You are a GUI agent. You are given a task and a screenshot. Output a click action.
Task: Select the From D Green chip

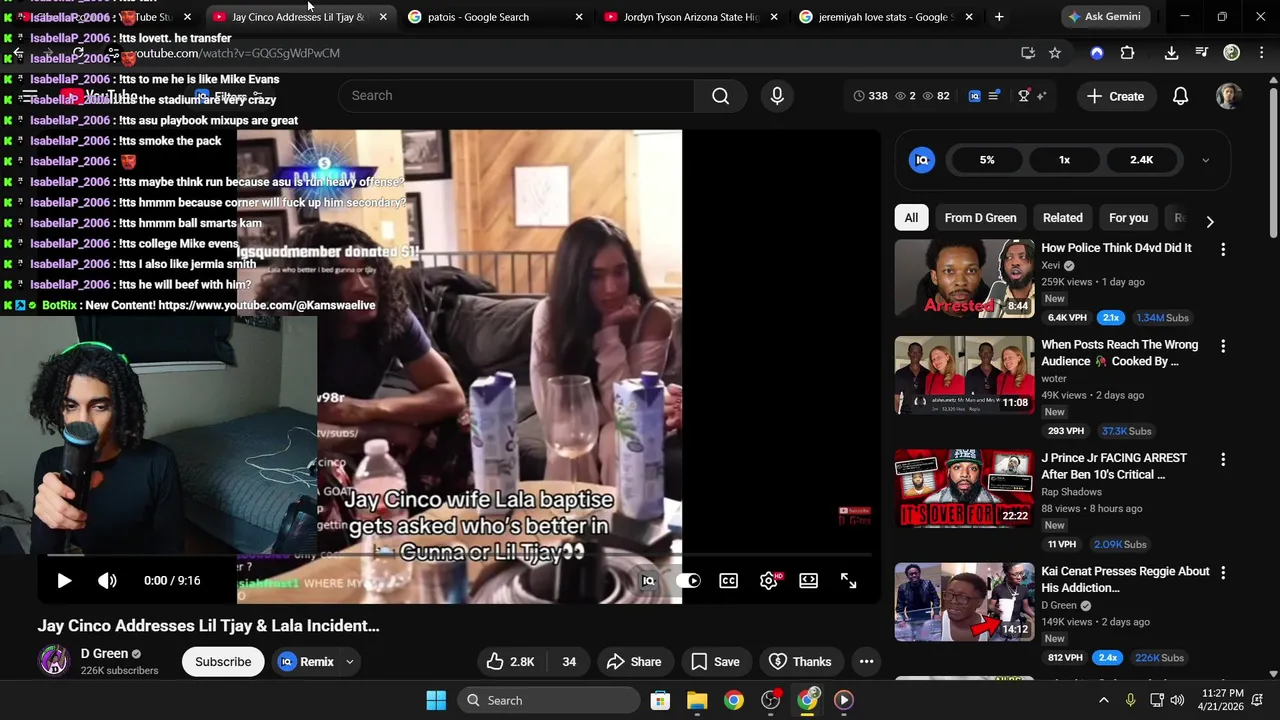[x=980, y=218]
